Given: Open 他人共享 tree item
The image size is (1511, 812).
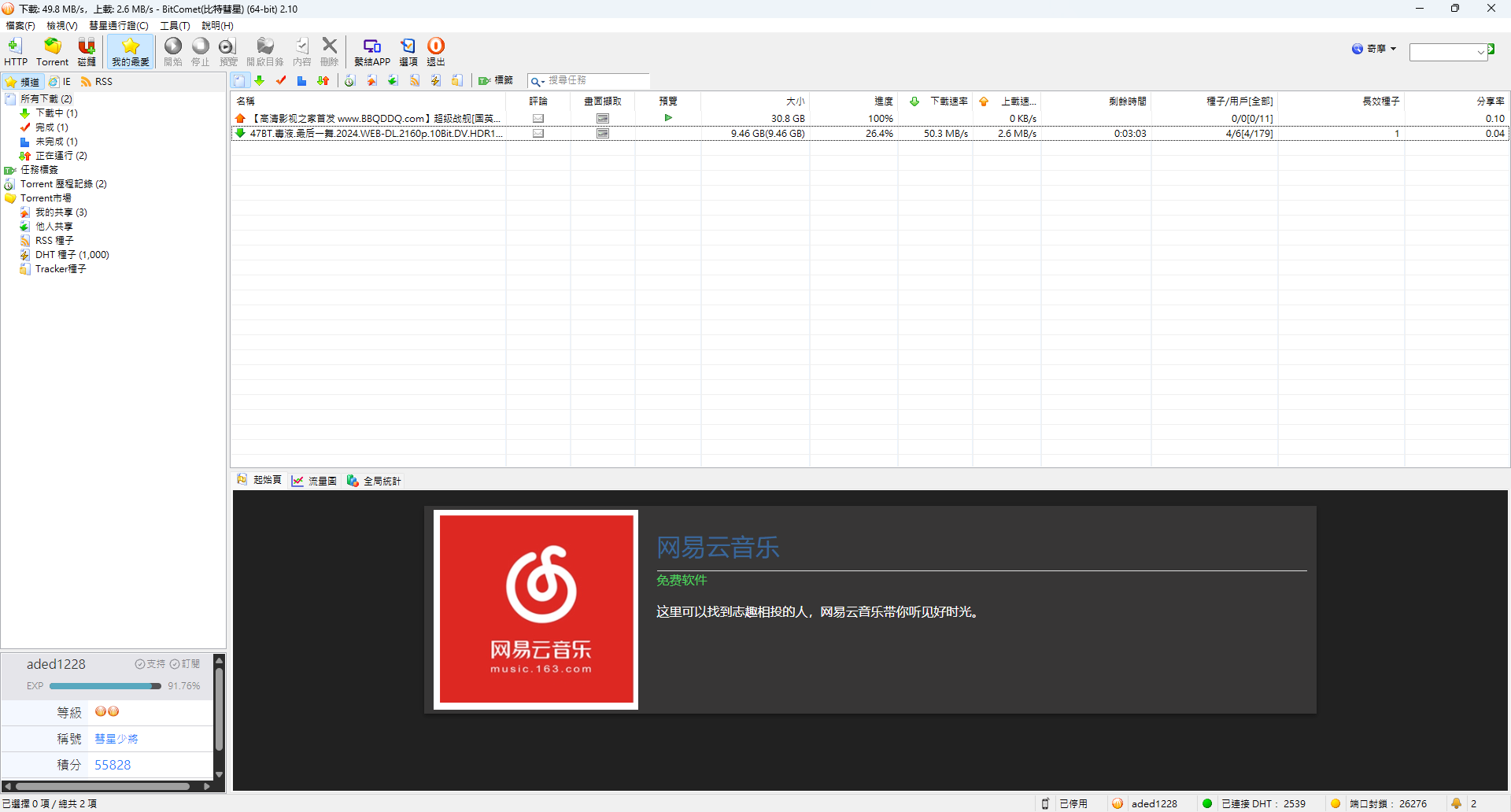Looking at the screenshot, I should tap(54, 227).
